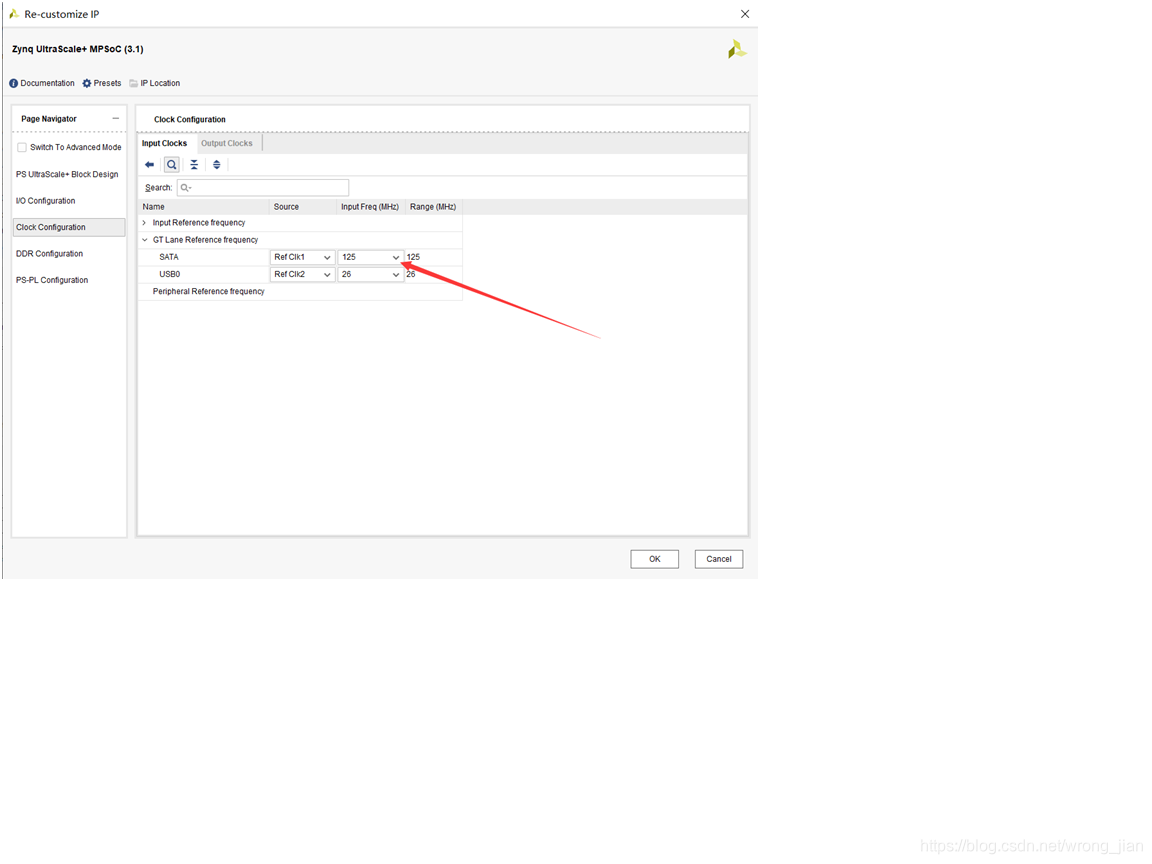Click USB0 range value 26

411,274
